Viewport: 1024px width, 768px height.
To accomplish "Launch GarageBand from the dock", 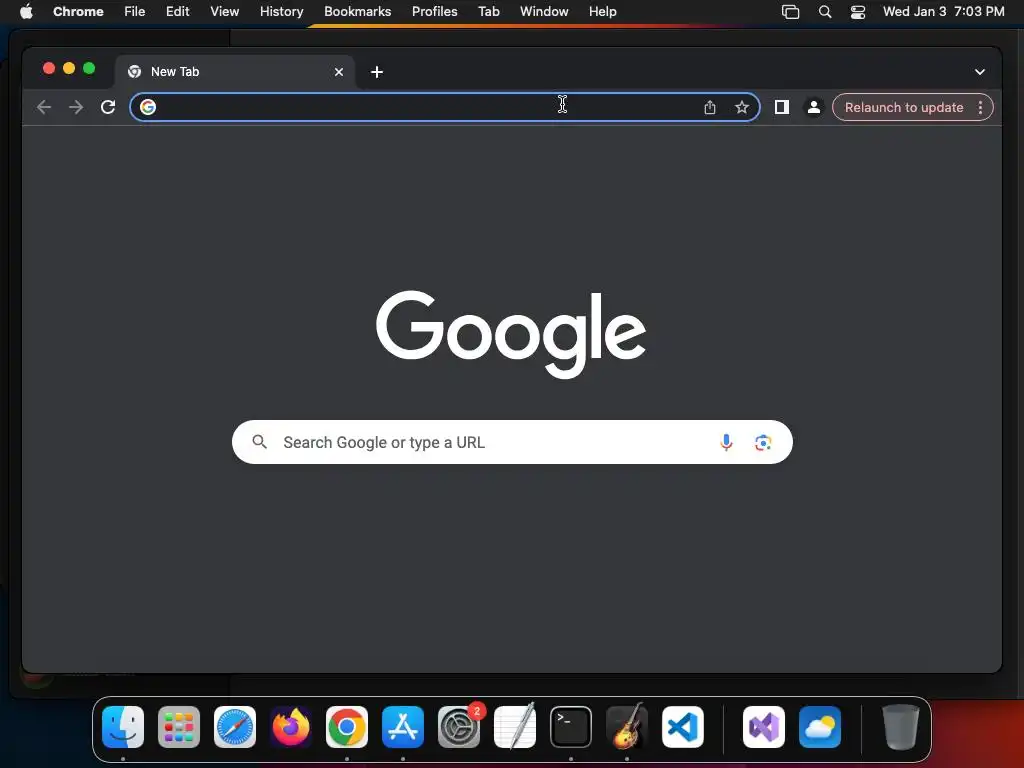I will (x=627, y=727).
